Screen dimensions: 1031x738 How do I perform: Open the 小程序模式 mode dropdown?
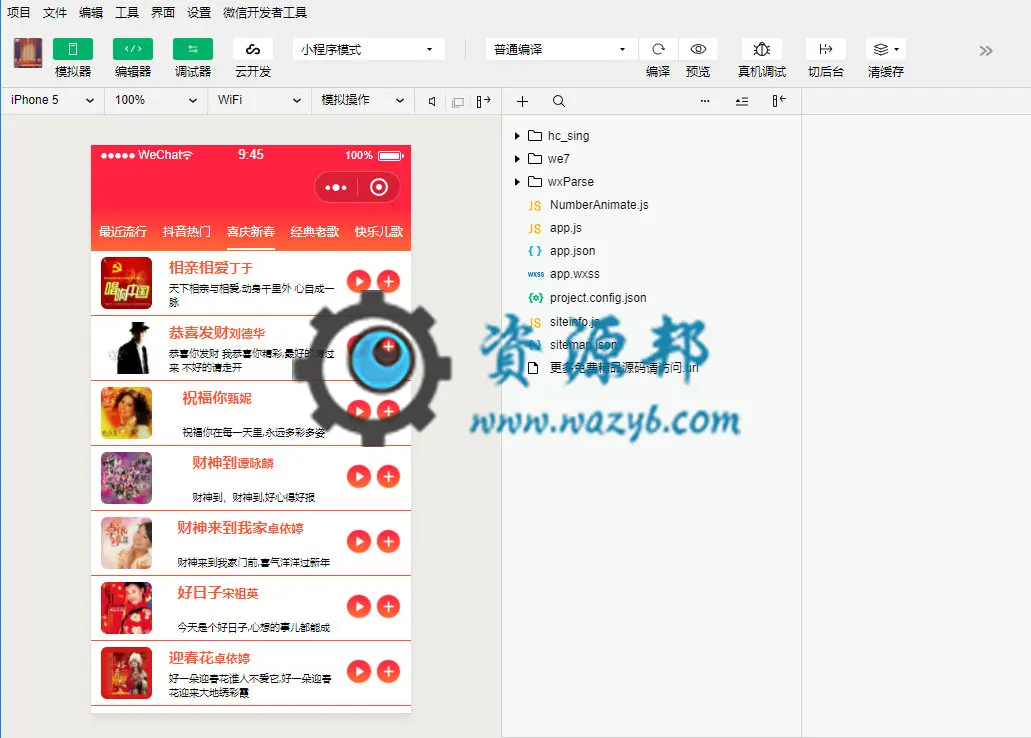tap(368, 49)
